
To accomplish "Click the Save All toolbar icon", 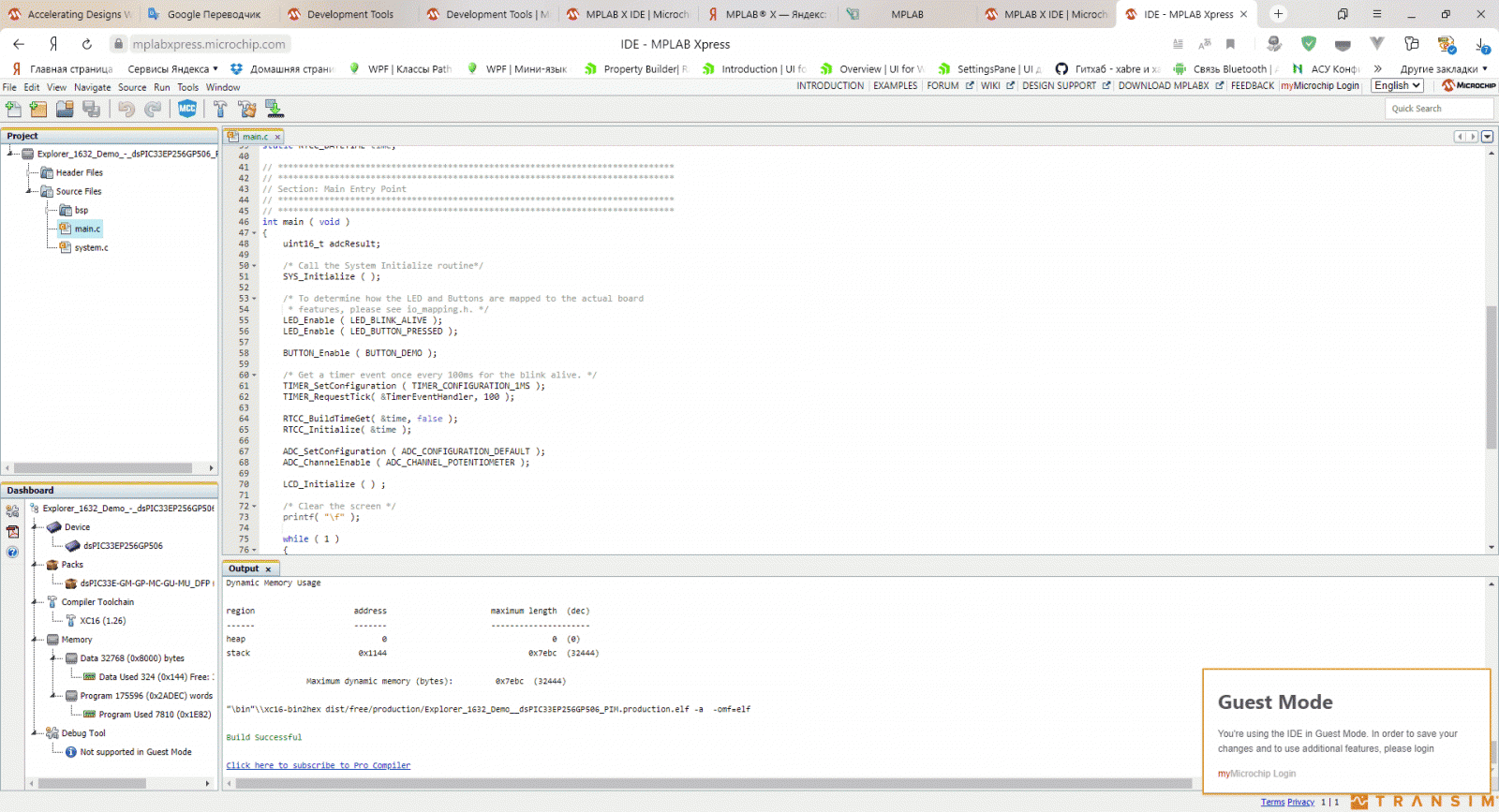I will pos(91,109).
